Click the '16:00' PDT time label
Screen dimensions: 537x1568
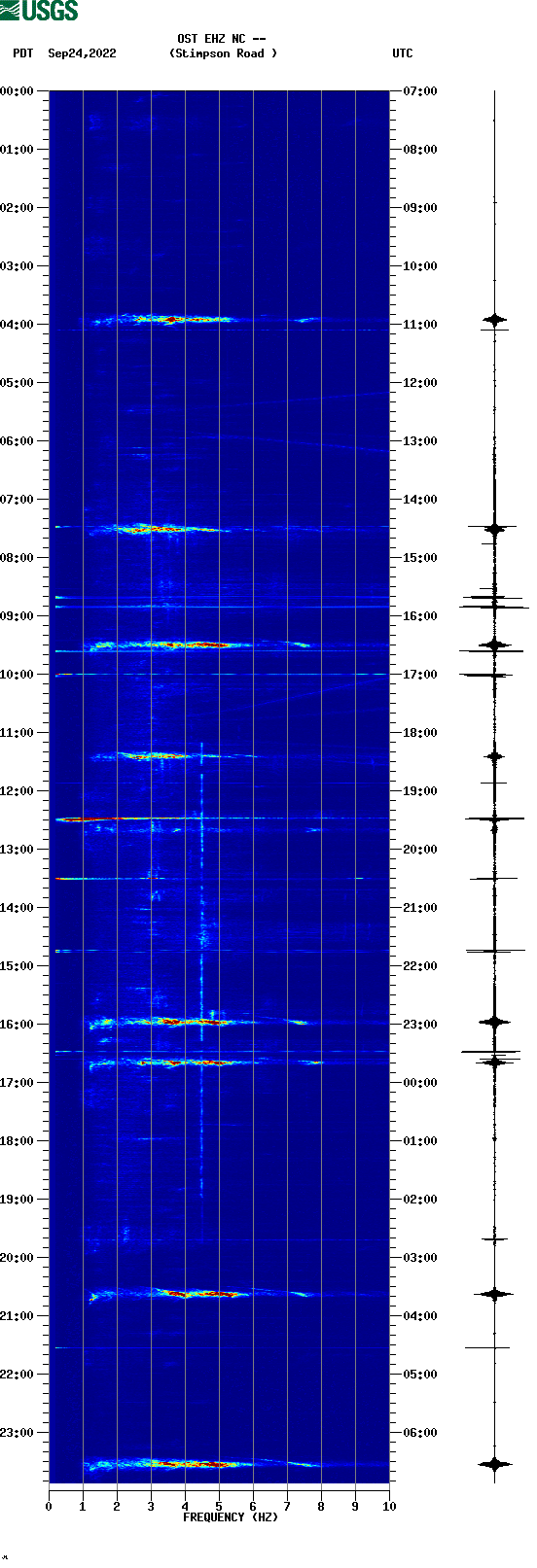(x=18, y=1025)
